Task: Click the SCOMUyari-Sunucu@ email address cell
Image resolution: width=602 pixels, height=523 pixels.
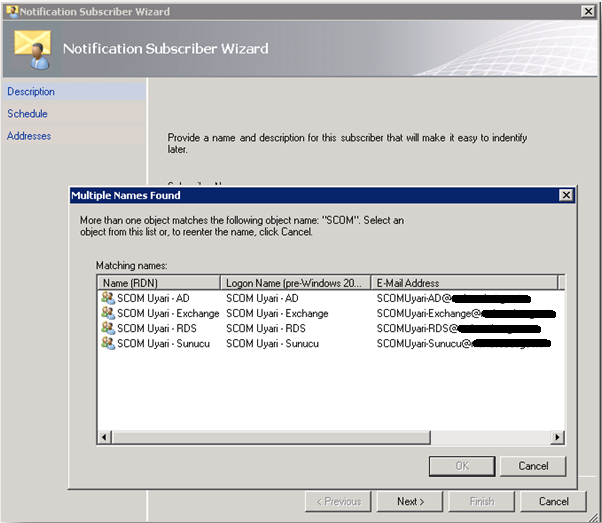Action: click(x=463, y=343)
